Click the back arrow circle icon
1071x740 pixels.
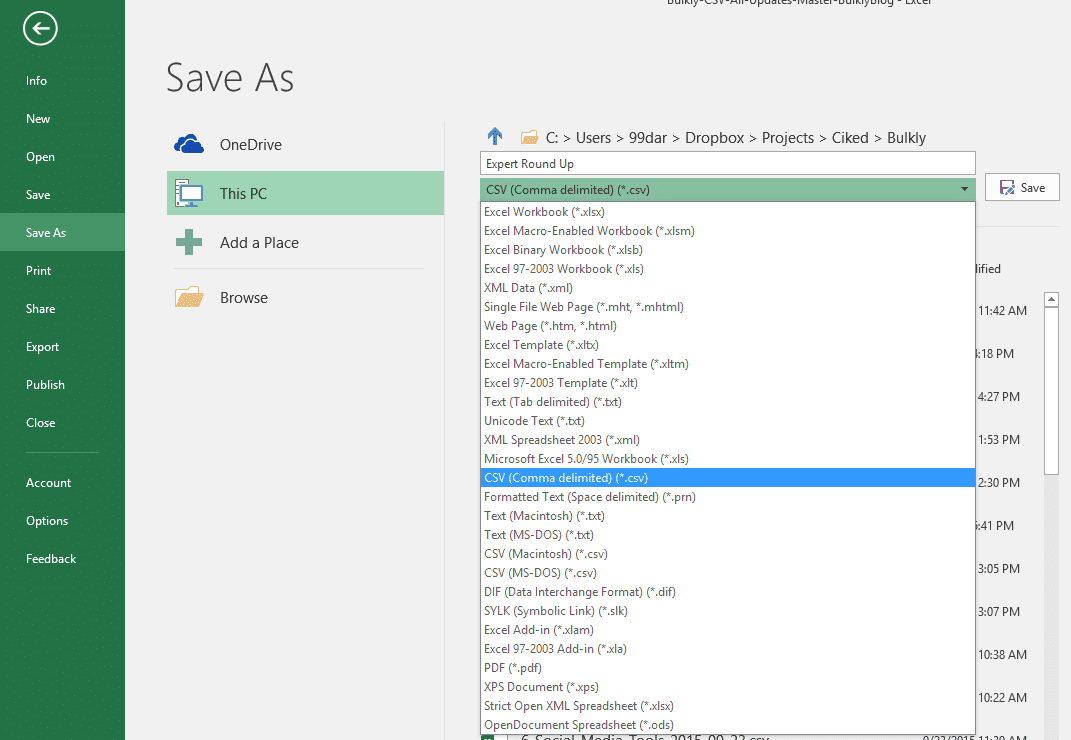coord(40,28)
